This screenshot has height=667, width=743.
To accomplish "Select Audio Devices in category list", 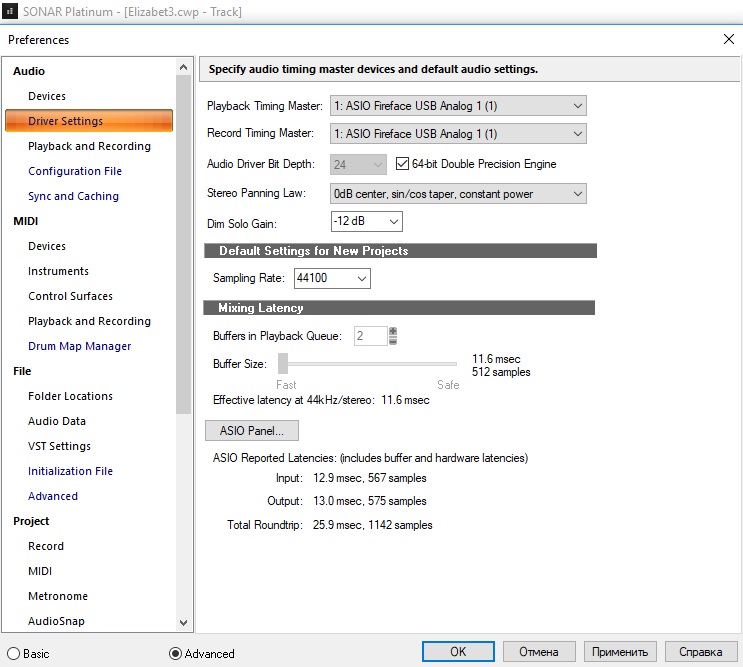I will click(47, 96).
